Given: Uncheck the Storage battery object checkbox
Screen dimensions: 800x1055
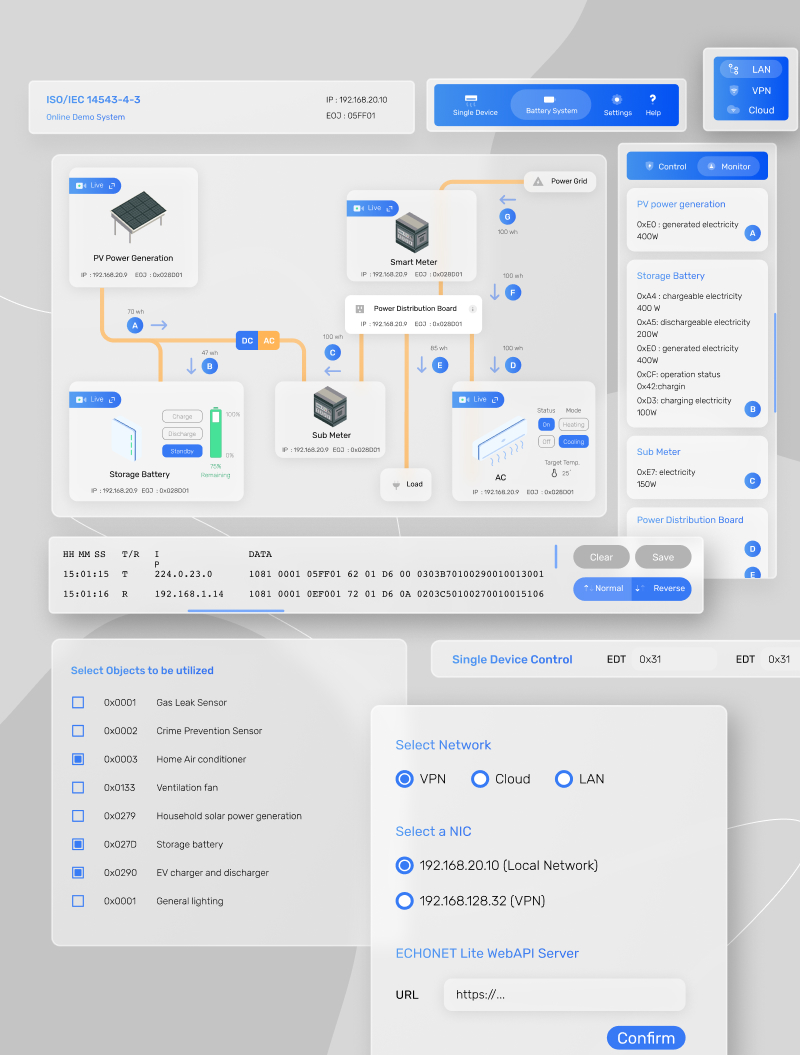Looking at the screenshot, I should 78,845.
